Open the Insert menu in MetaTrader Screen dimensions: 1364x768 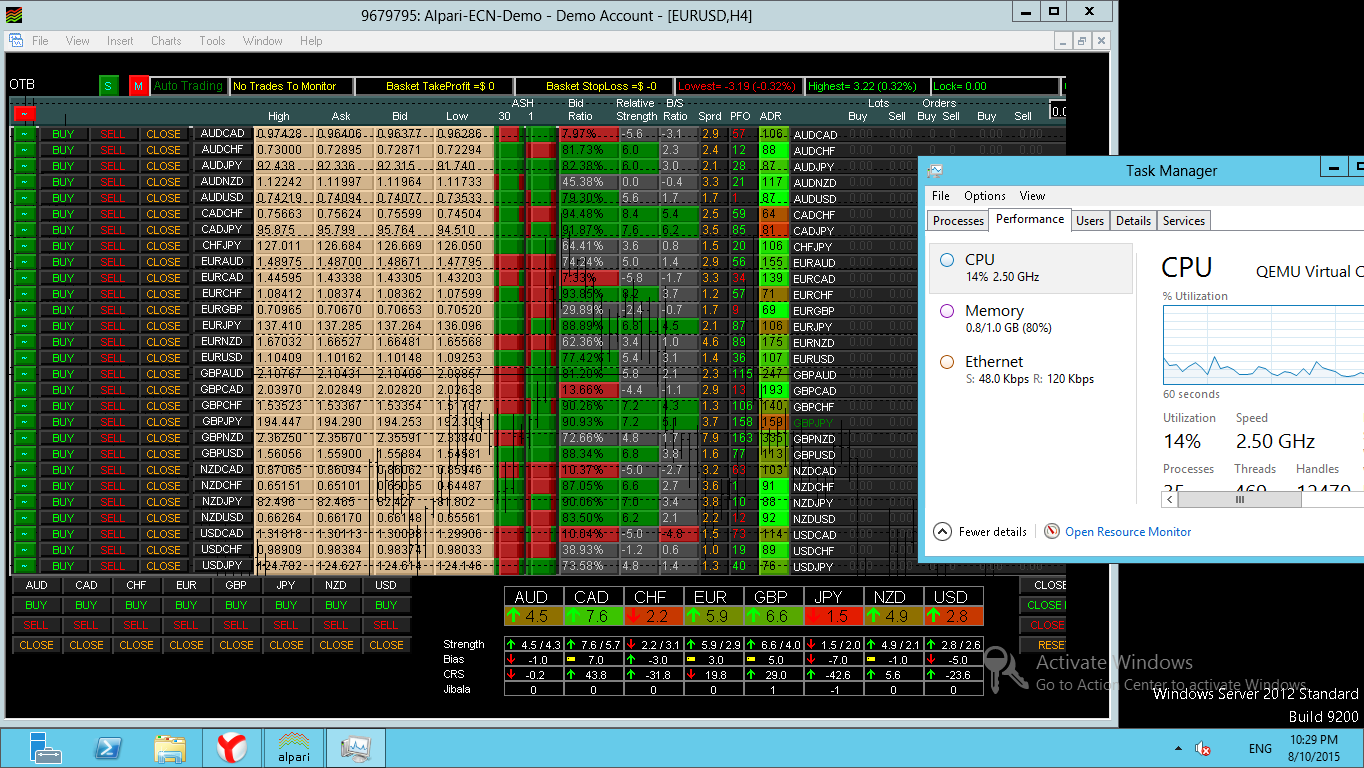(x=120, y=41)
